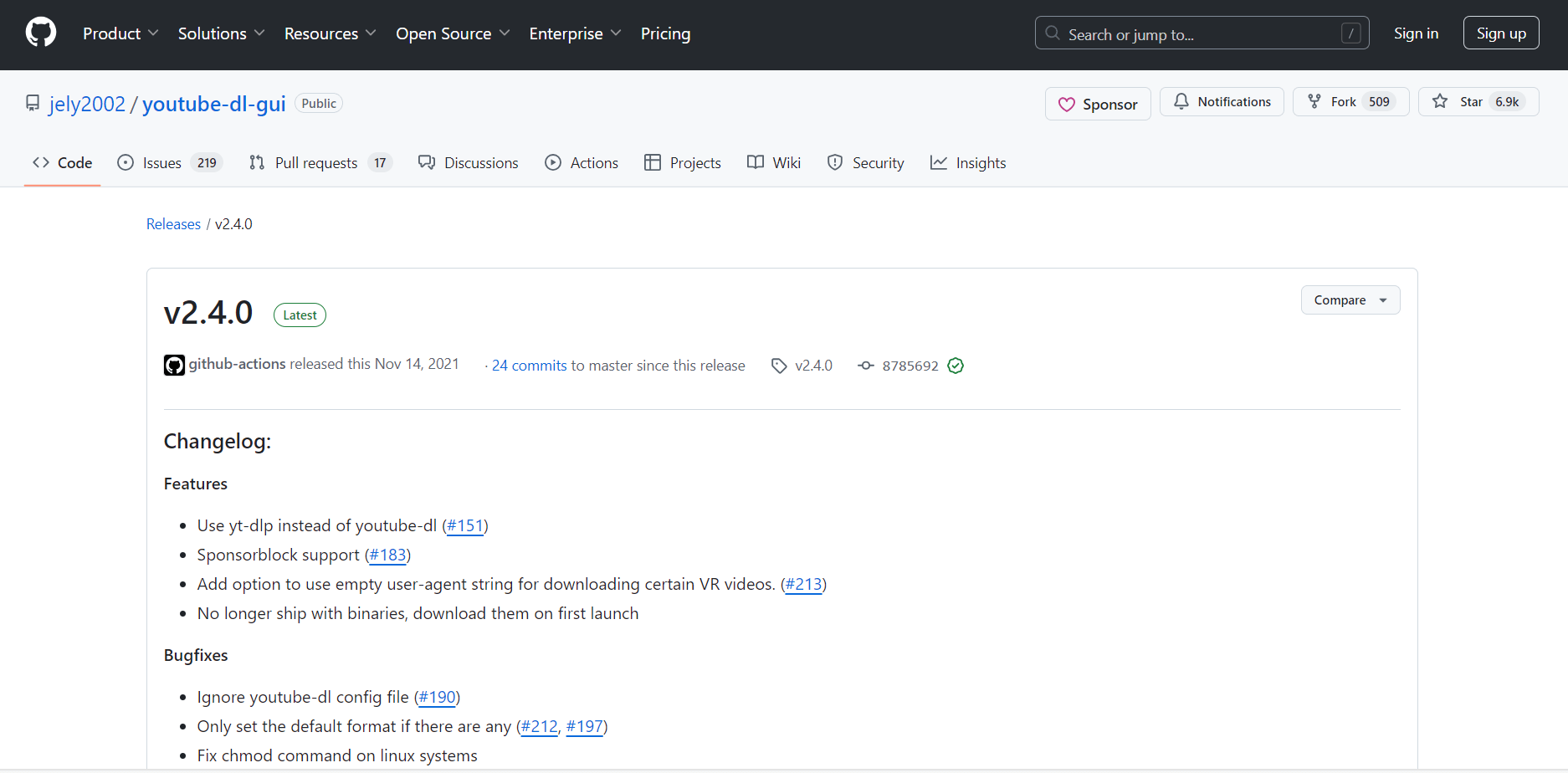Open issue #183 link

(x=388, y=555)
